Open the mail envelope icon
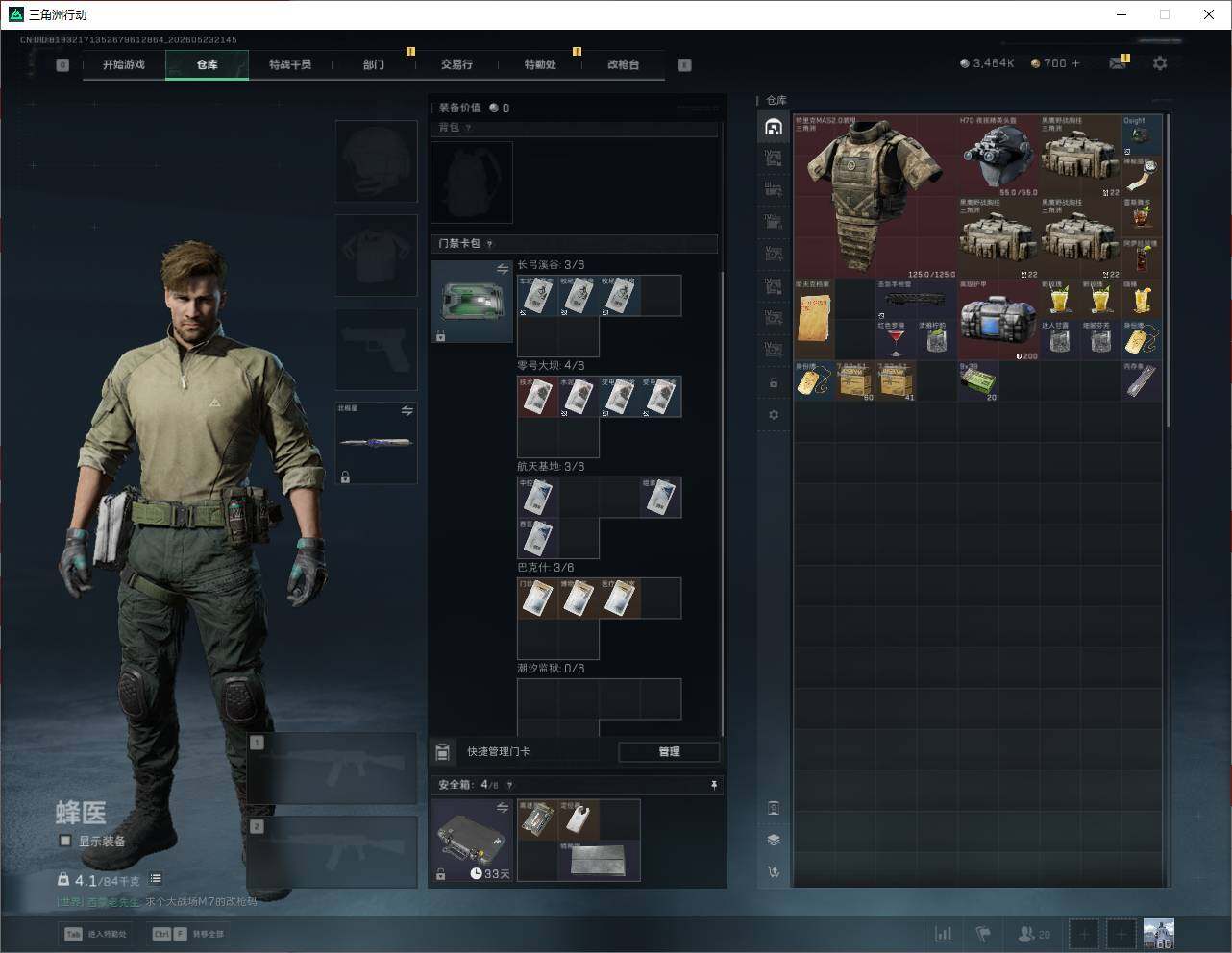 [x=1118, y=62]
